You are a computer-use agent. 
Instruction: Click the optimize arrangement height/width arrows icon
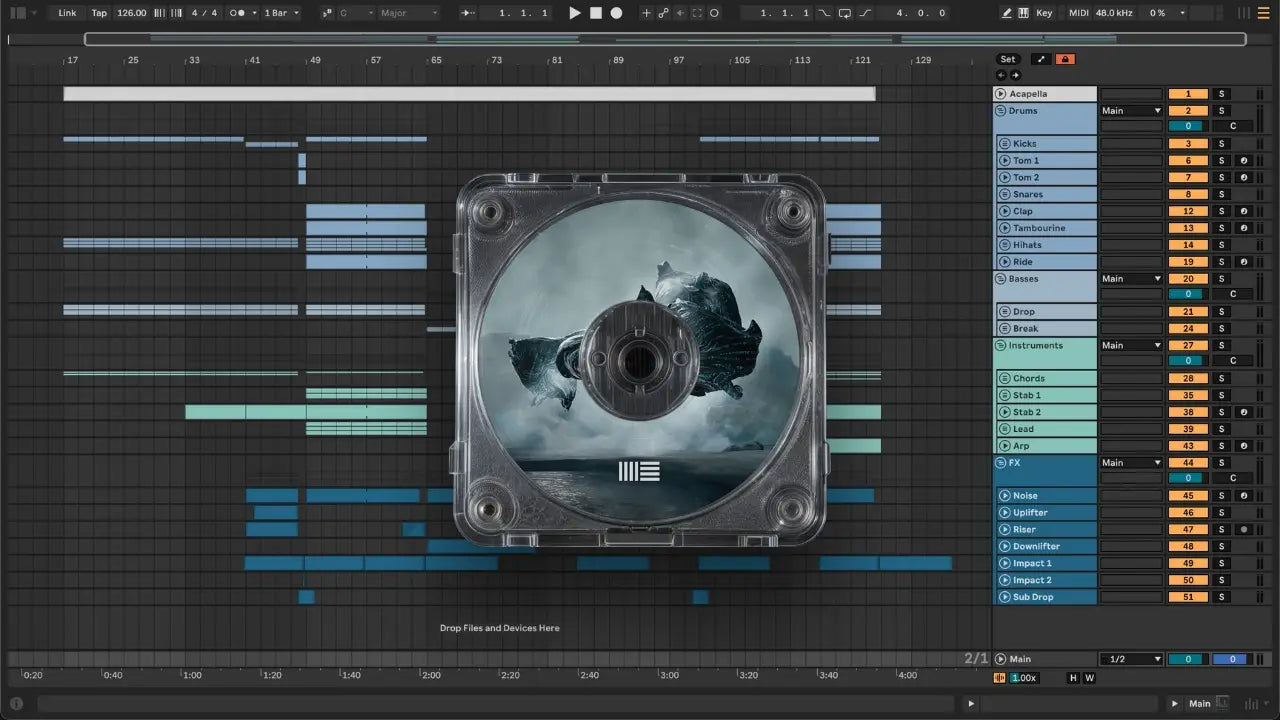click(1040, 59)
